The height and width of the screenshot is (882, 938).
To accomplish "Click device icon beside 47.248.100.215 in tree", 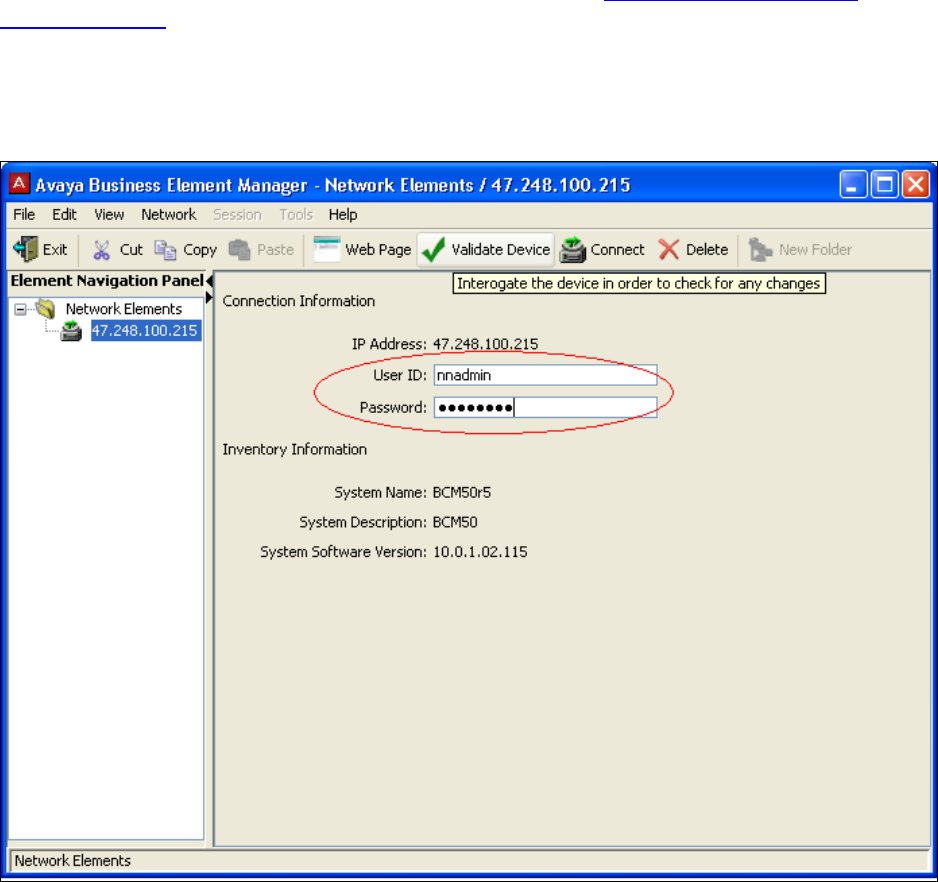I will (71, 331).
